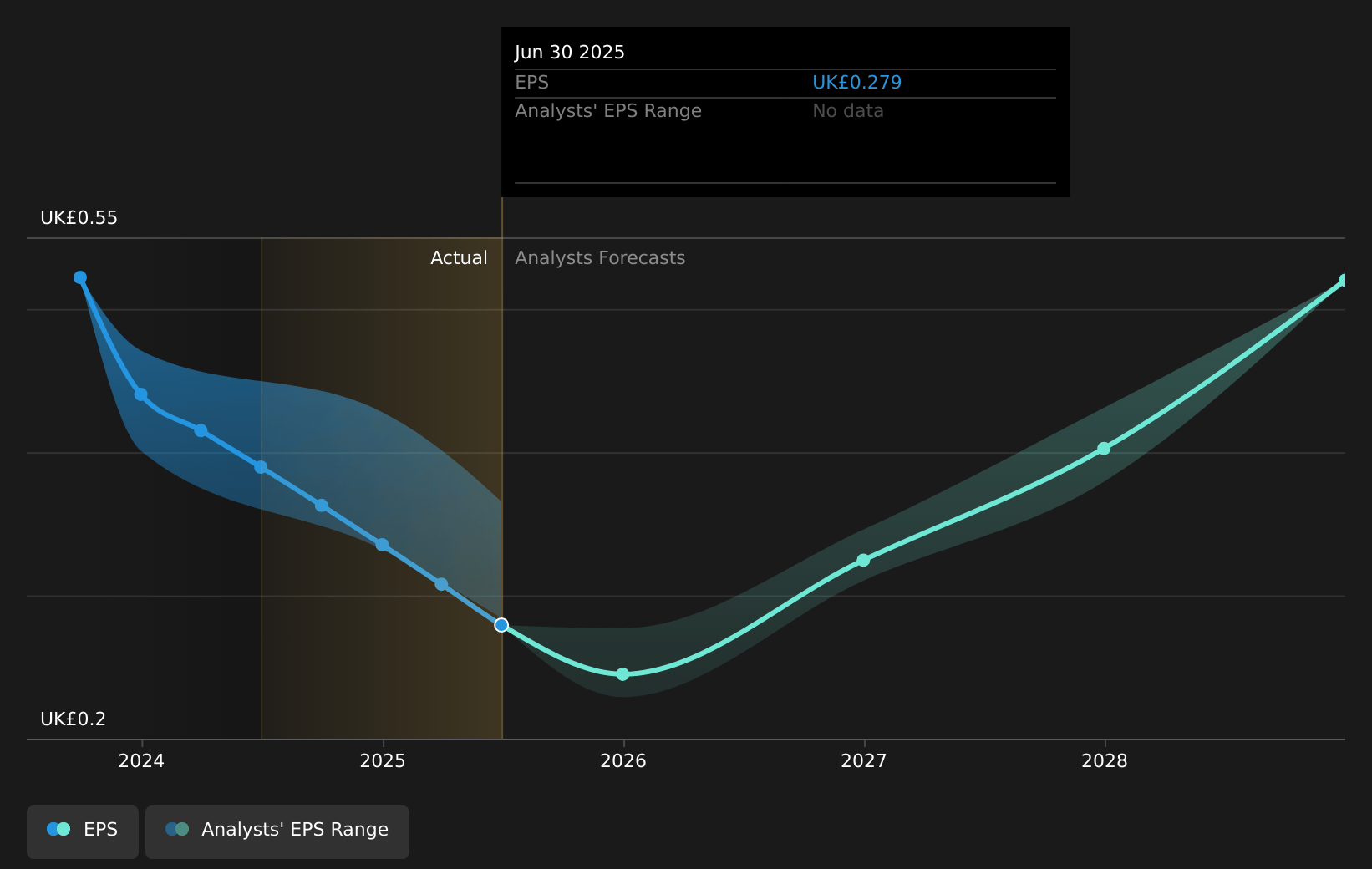Click the 'Analysts Forecasts' section label

[x=600, y=258]
